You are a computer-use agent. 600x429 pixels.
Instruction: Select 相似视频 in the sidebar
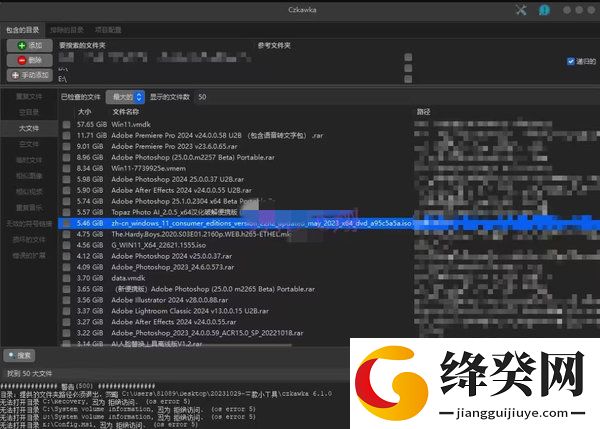click(29, 192)
